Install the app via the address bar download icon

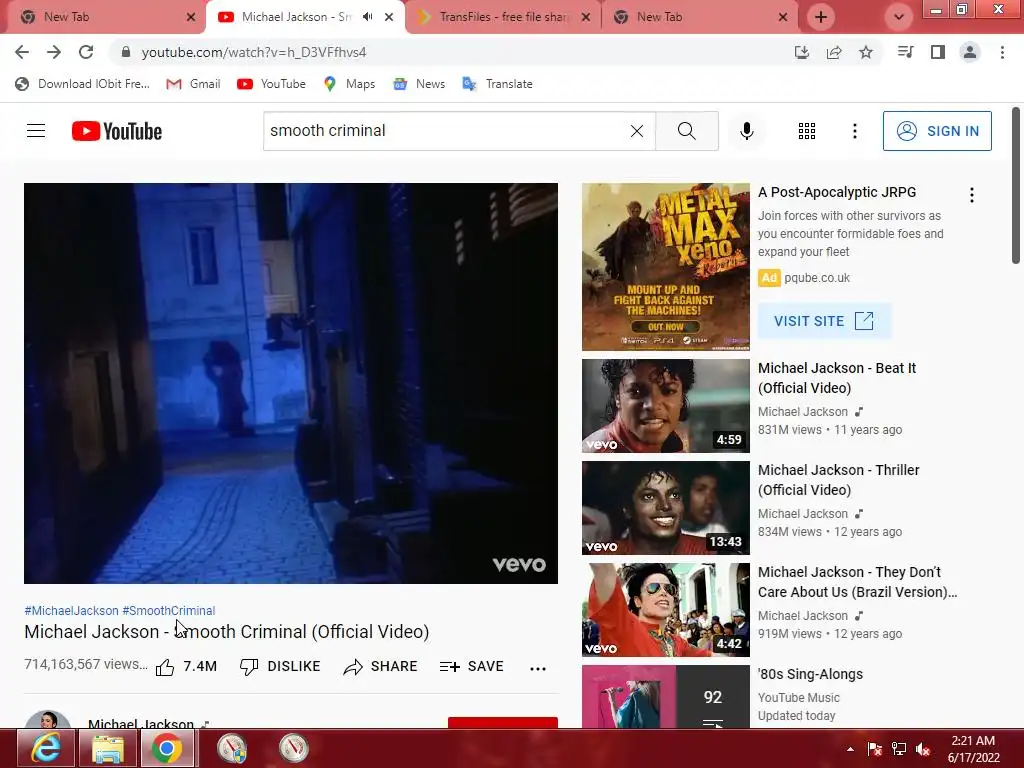tap(802, 52)
